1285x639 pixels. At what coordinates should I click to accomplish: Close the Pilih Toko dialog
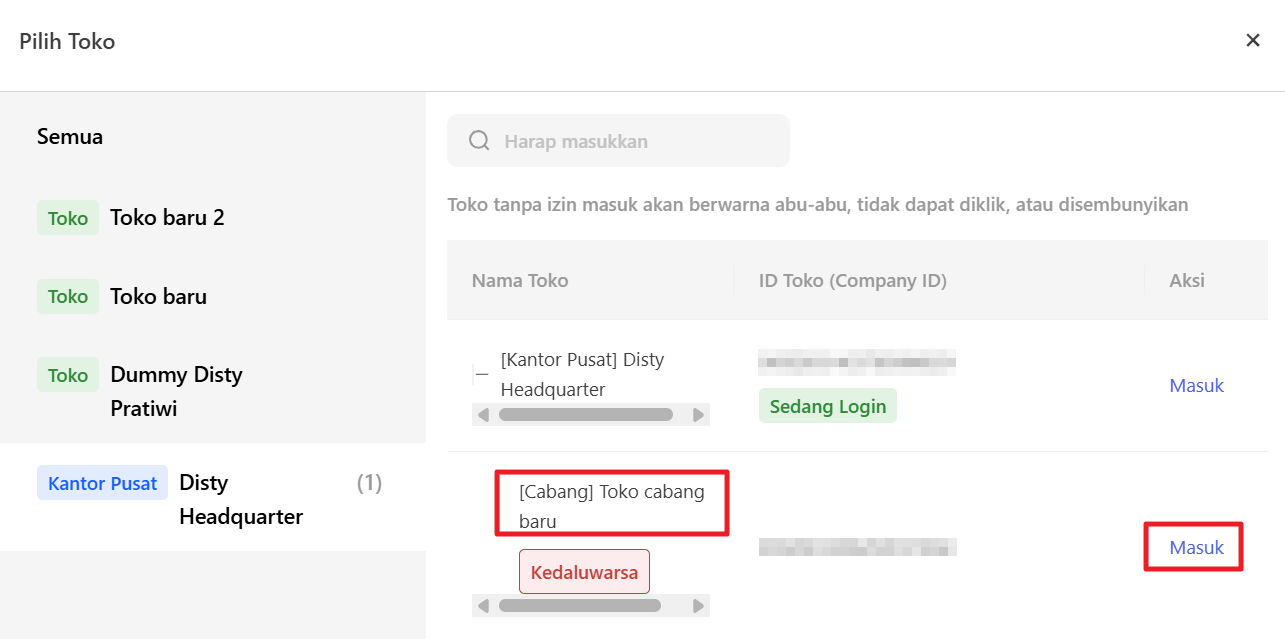(x=1252, y=41)
